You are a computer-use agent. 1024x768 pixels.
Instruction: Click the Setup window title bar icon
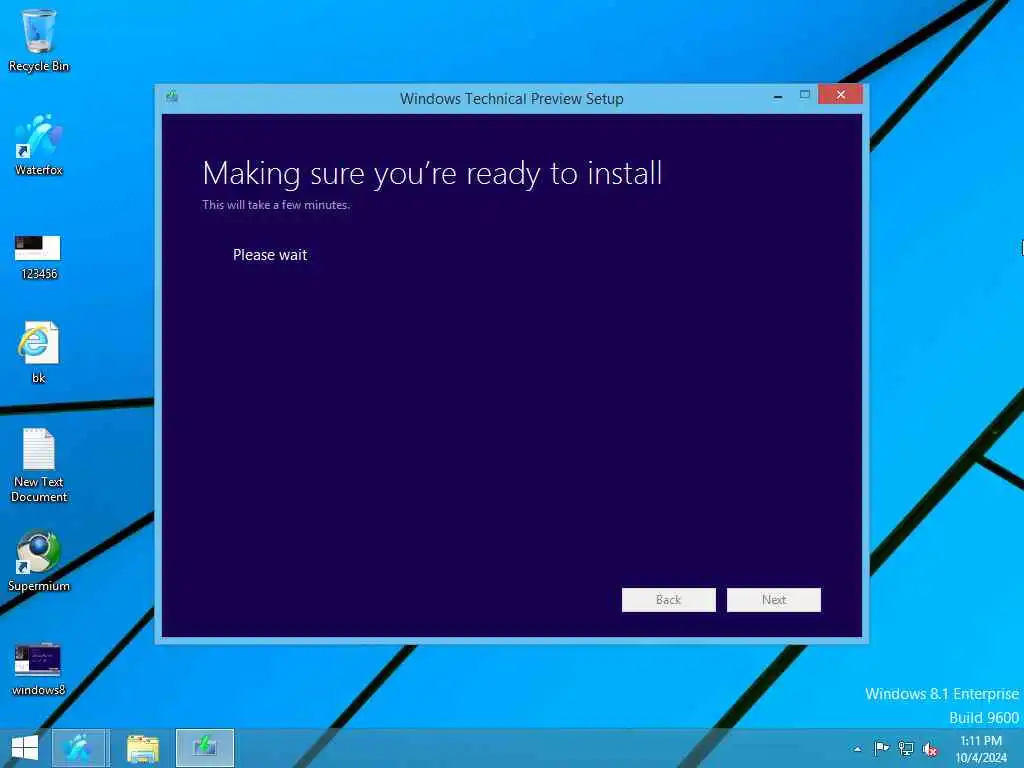(172, 97)
